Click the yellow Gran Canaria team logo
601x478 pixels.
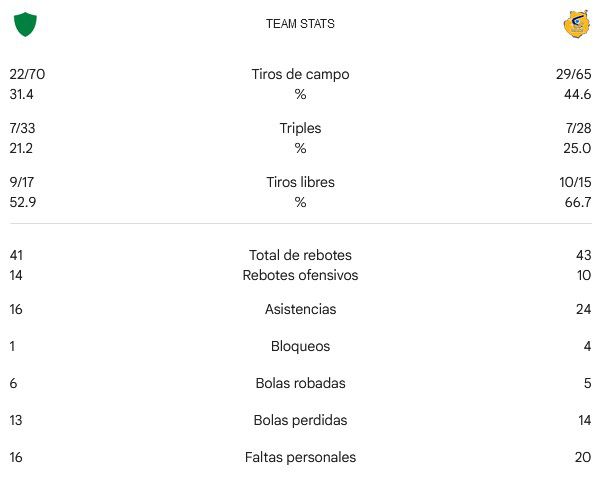577,24
